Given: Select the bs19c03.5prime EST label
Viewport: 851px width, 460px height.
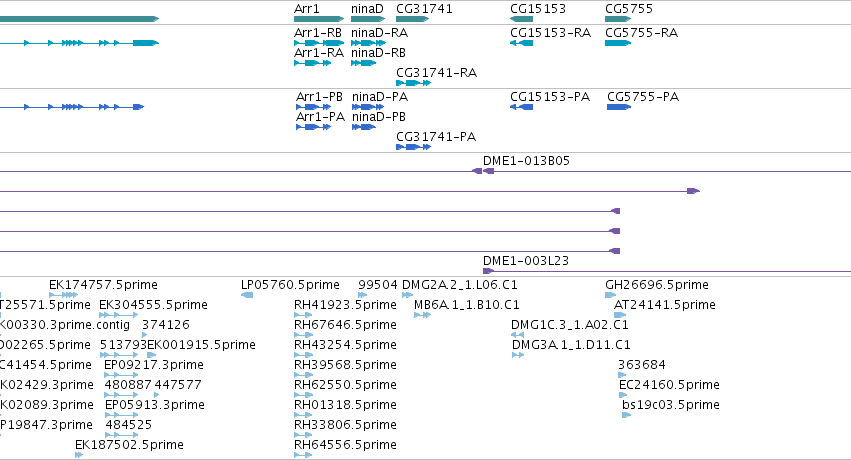Looking at the screenshot, I should tap(671, 405).
